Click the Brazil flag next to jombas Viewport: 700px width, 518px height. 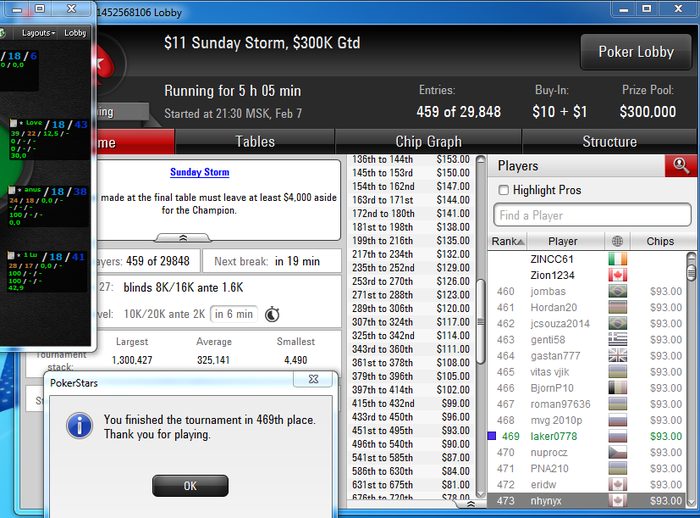tap(618, 291)
